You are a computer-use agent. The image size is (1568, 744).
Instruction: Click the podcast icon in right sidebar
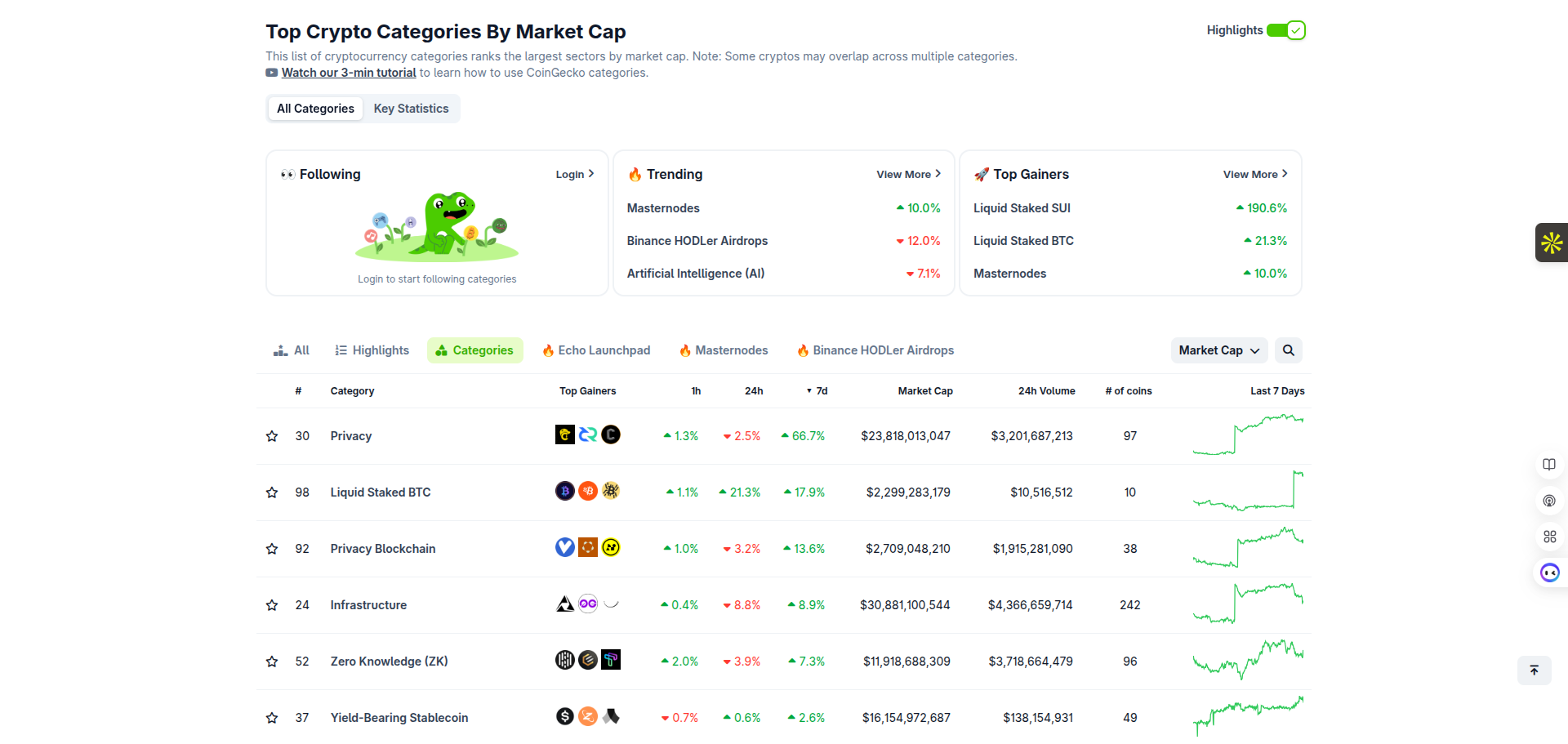pyautogui.click(x=1549, y=501)
